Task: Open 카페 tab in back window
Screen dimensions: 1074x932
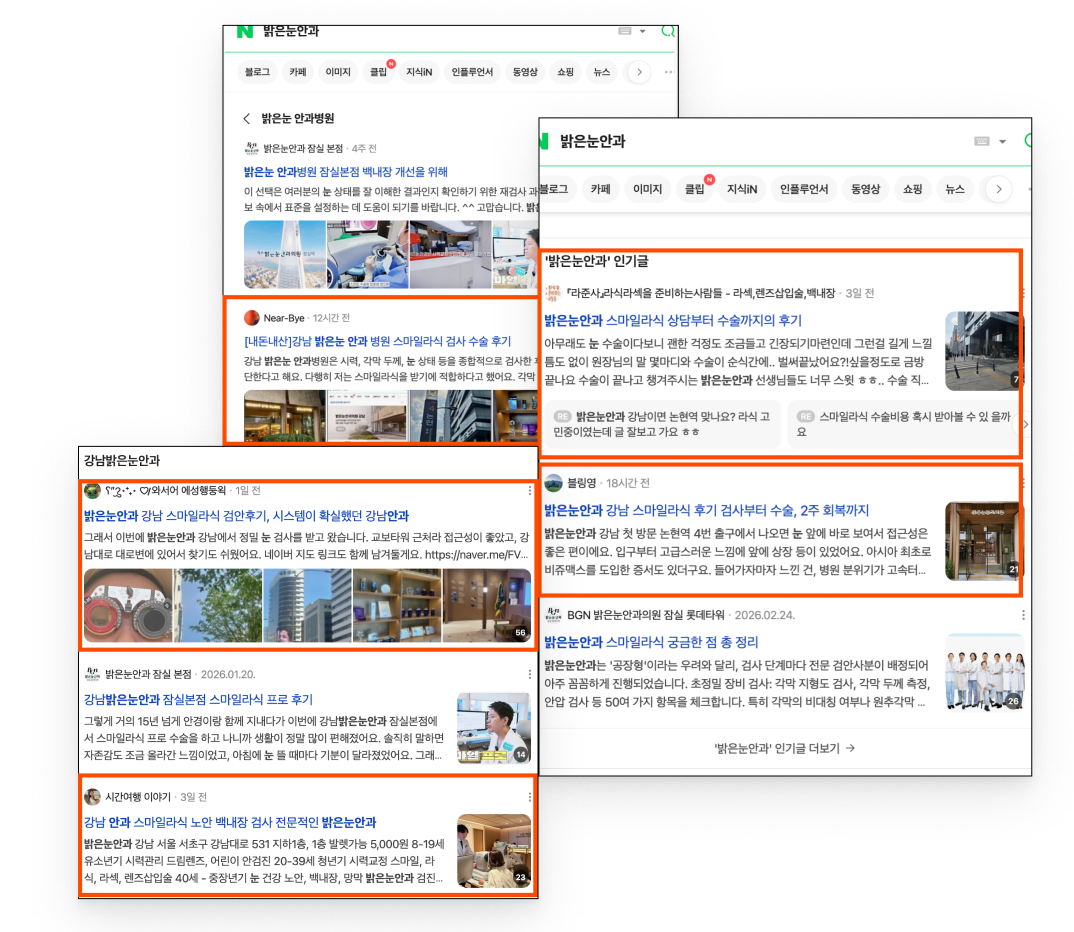Action: pos(298,72)
